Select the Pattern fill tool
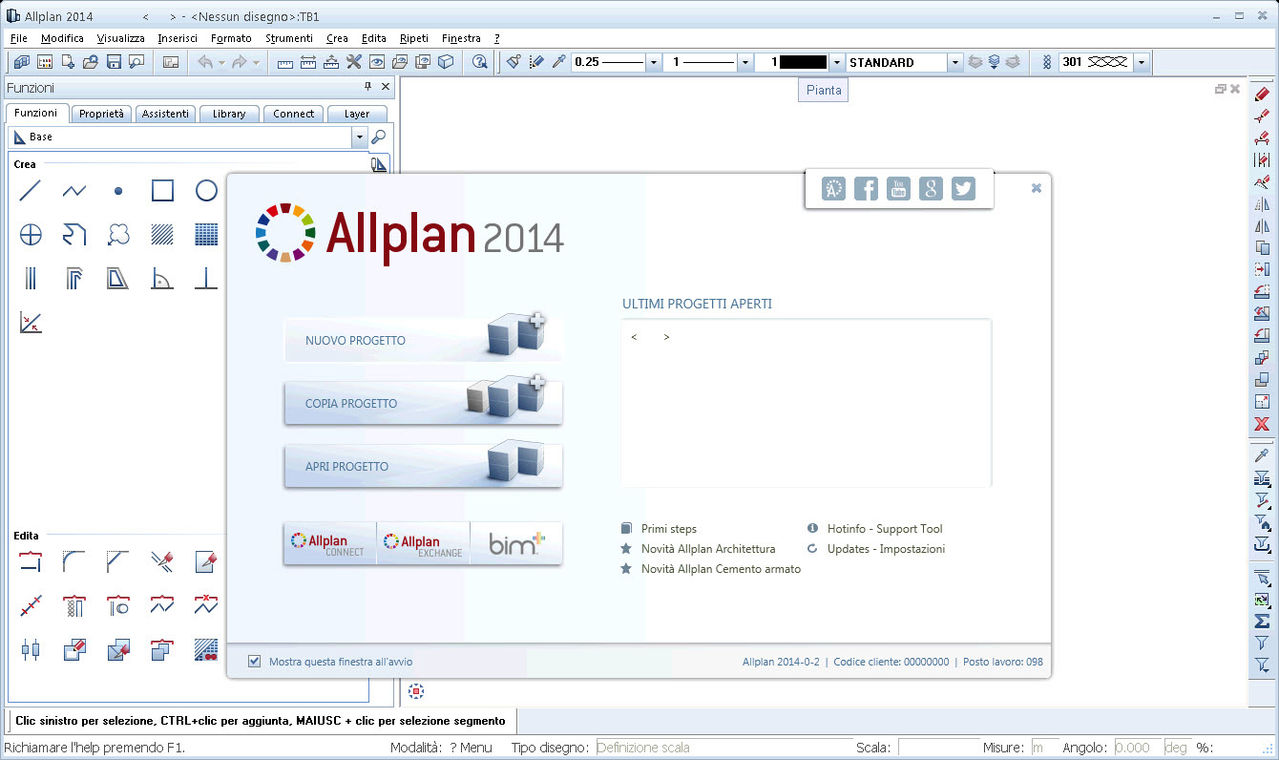1279x760 pixels. (x=206, y=234)
